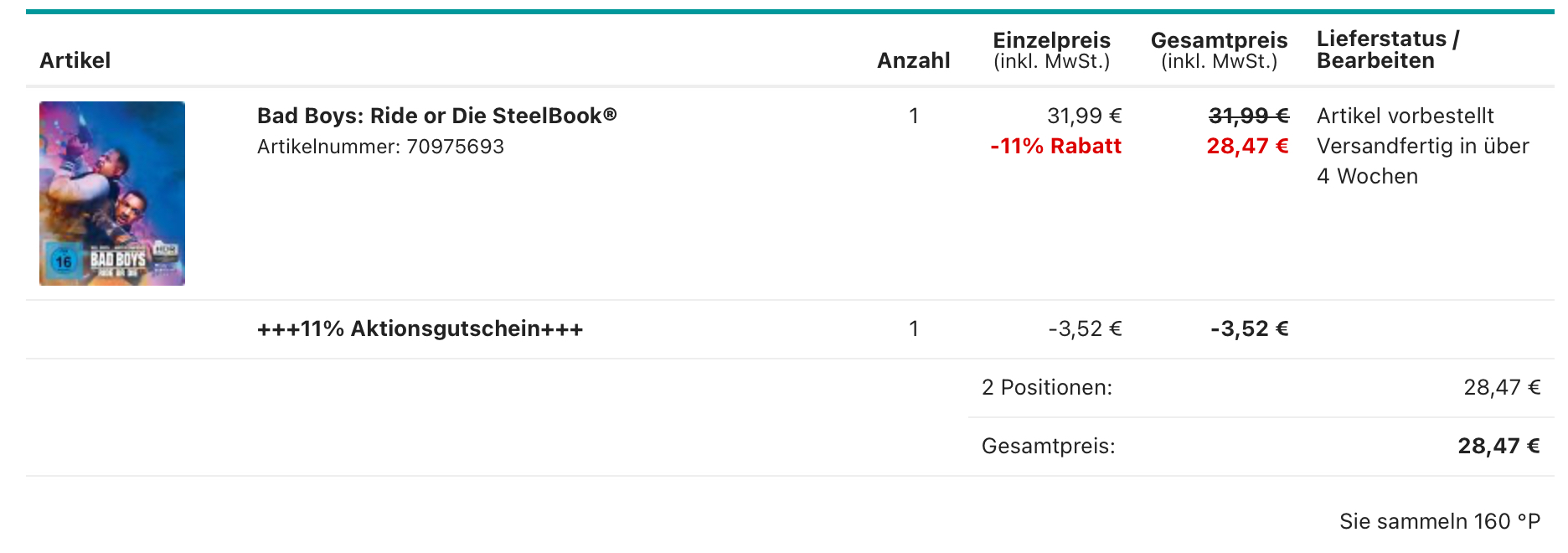
Task: Click the Versandfertig in über 4 Wochen text
Action: 1422,161
